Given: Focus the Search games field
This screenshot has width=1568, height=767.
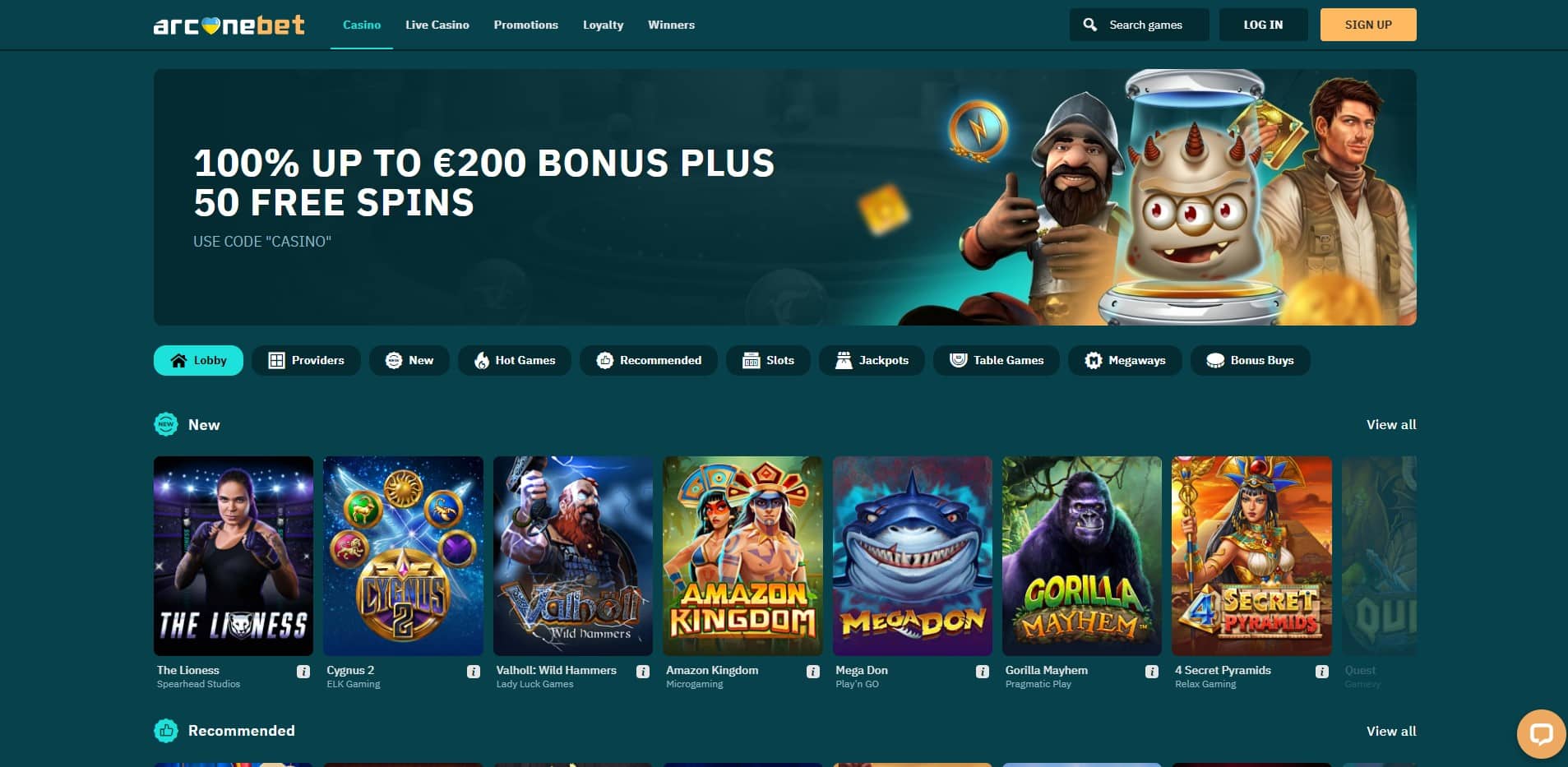Looking at the screenshot, I should [x=1140, y=25].
